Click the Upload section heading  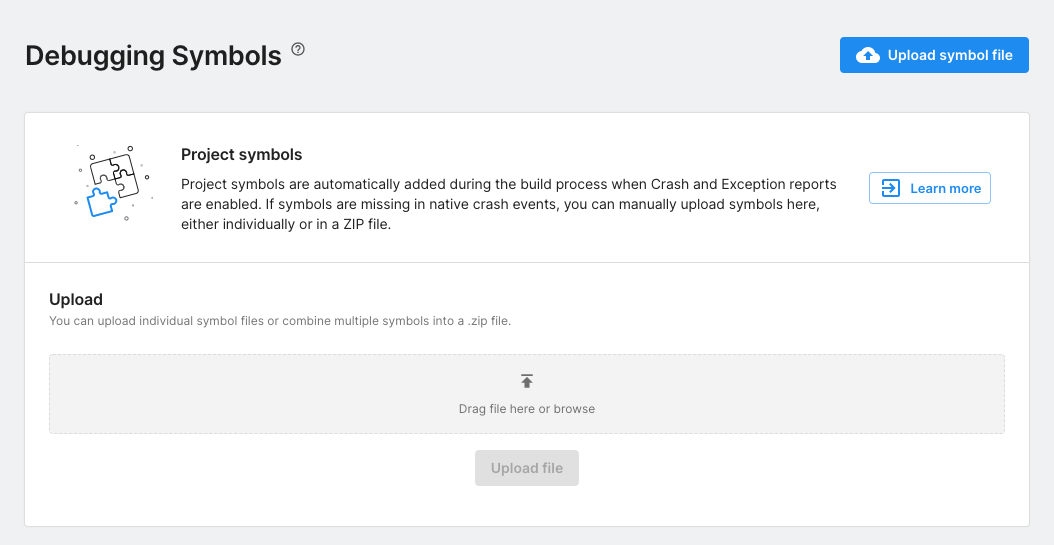coord(76,299)
